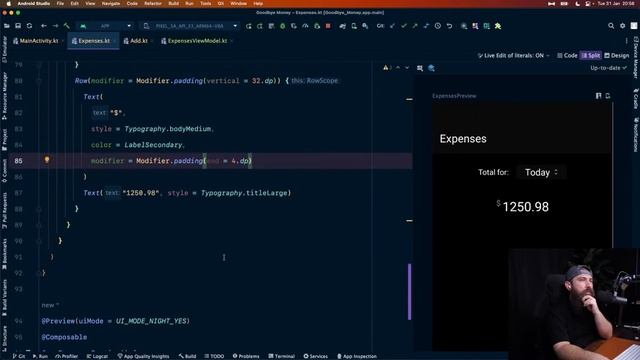Click the Up-to-date preview status
The image size is (640, 360).
(608, 68)
